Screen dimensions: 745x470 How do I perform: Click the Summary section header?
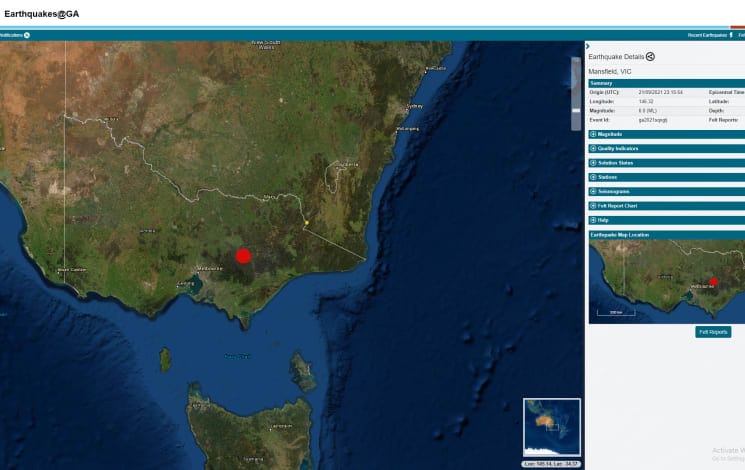tap(667, 83)
